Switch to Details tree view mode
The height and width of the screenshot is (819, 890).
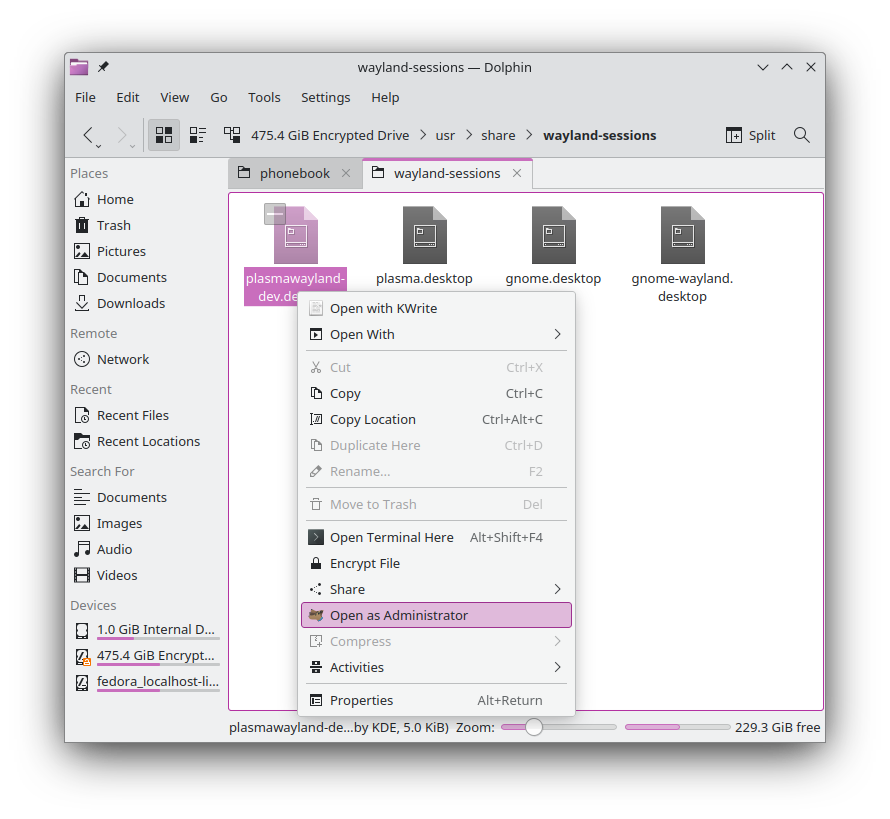coord(232,135)
